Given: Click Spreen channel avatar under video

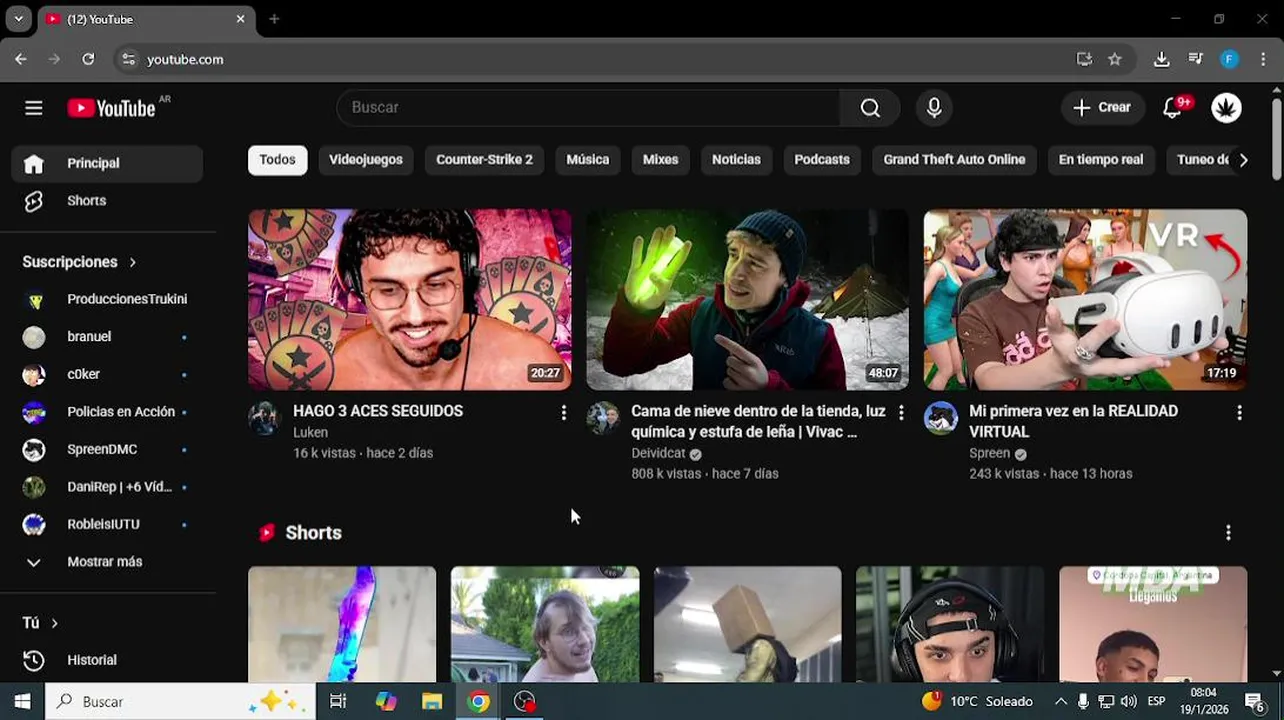Looking at the screenshot, I should click(940, 418).
